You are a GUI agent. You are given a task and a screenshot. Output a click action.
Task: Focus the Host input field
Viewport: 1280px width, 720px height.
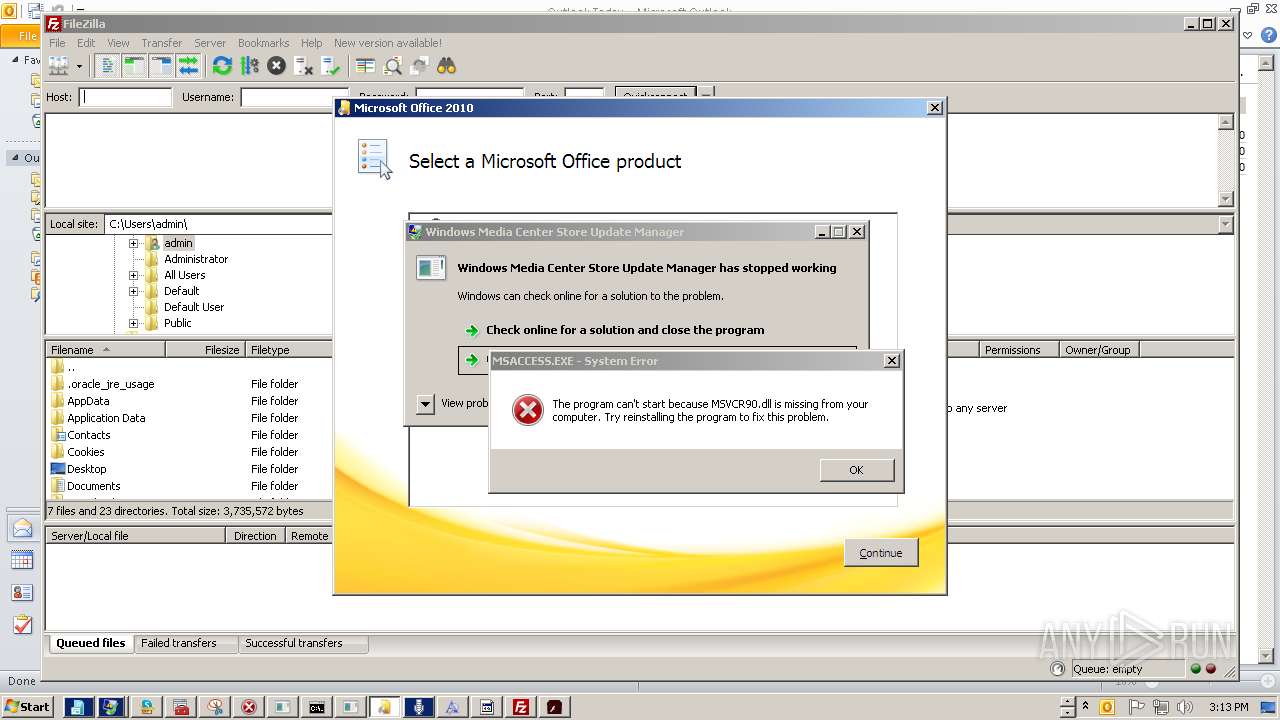[x=126, y=97]
